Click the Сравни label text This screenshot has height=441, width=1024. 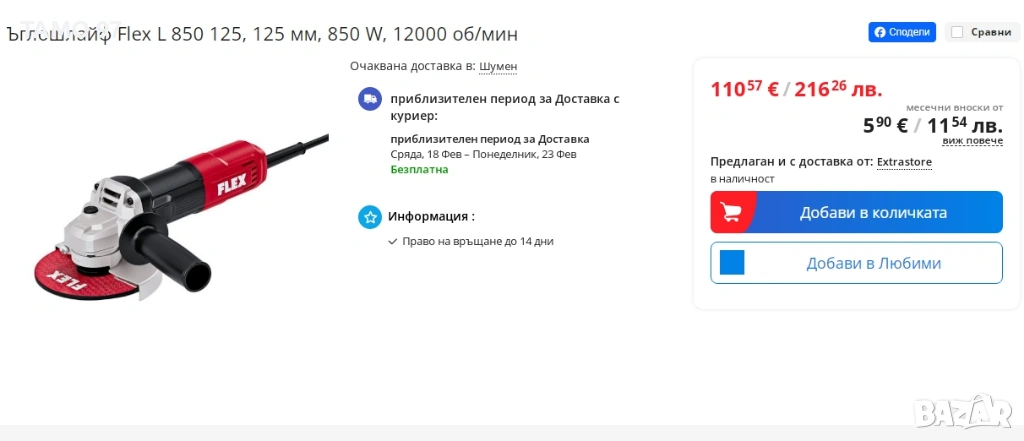991,32
